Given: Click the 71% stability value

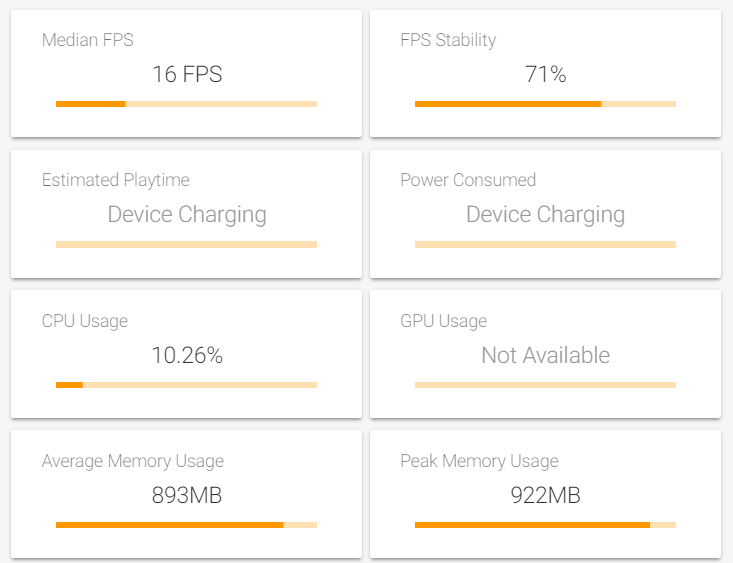Looking at the screenshot, I should point(546,74).
